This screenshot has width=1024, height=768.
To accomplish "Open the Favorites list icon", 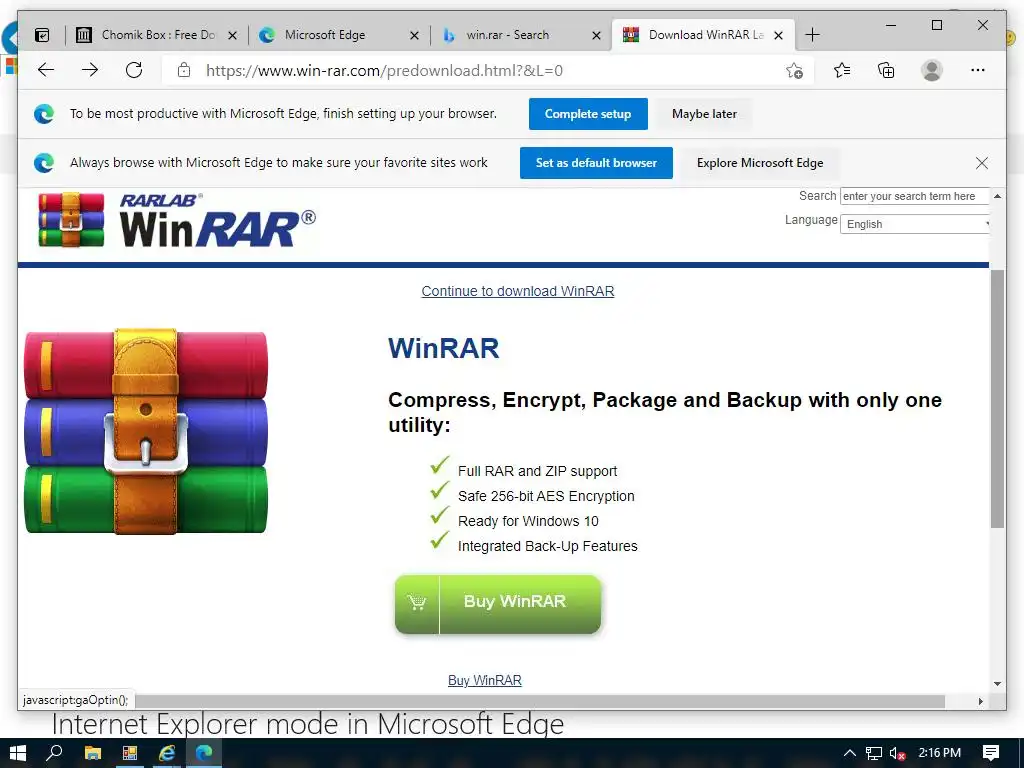I will click(x=842, y=70).
